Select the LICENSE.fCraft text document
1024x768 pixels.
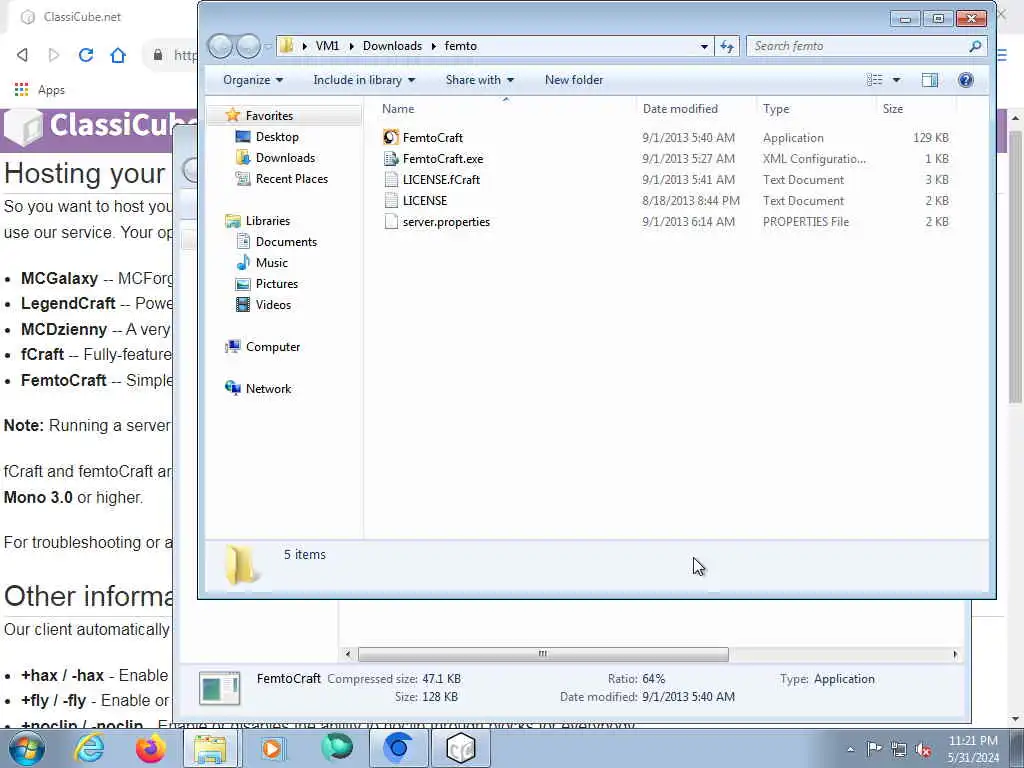coord(441,180)
